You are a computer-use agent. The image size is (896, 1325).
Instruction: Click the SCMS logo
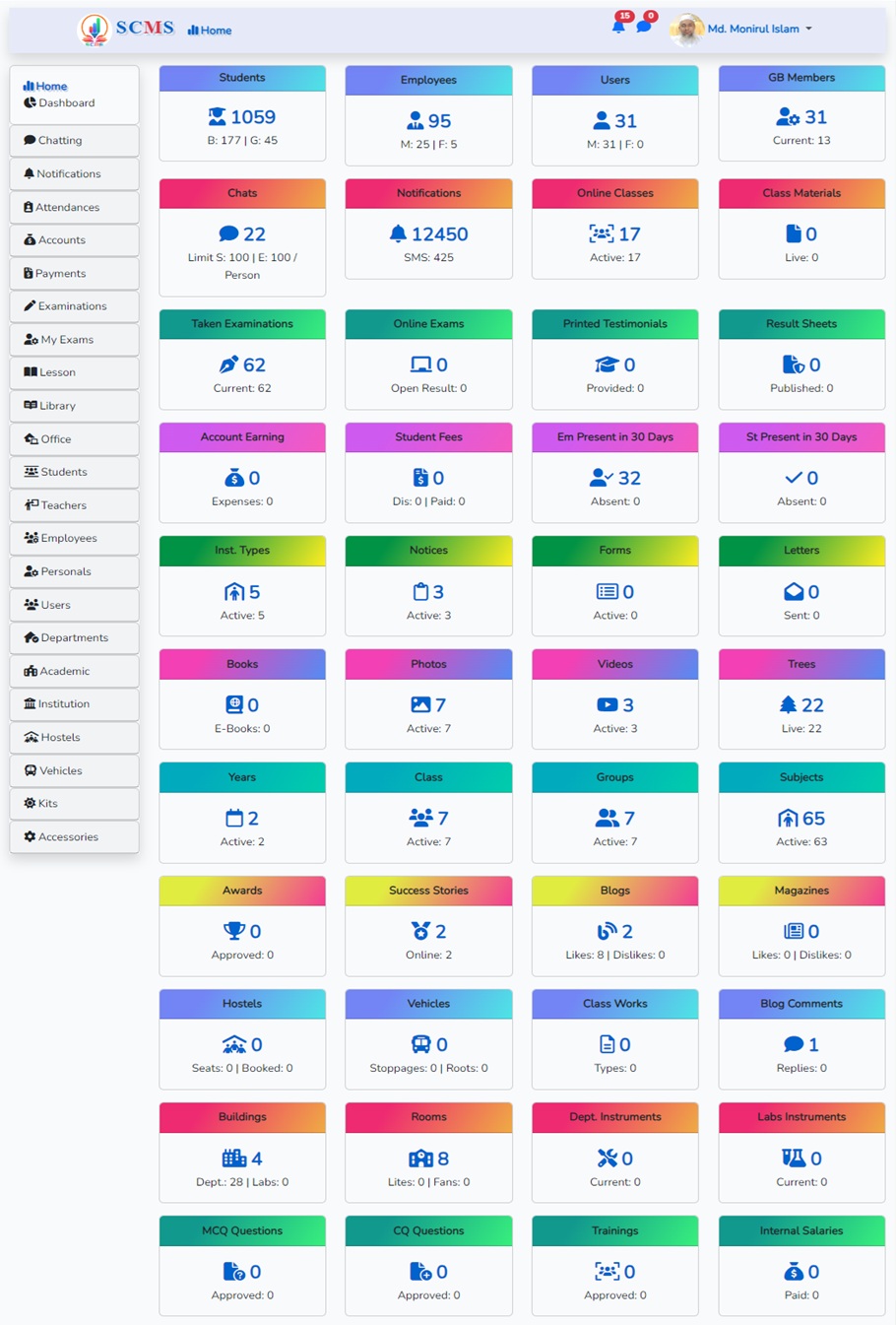[126, 30]
